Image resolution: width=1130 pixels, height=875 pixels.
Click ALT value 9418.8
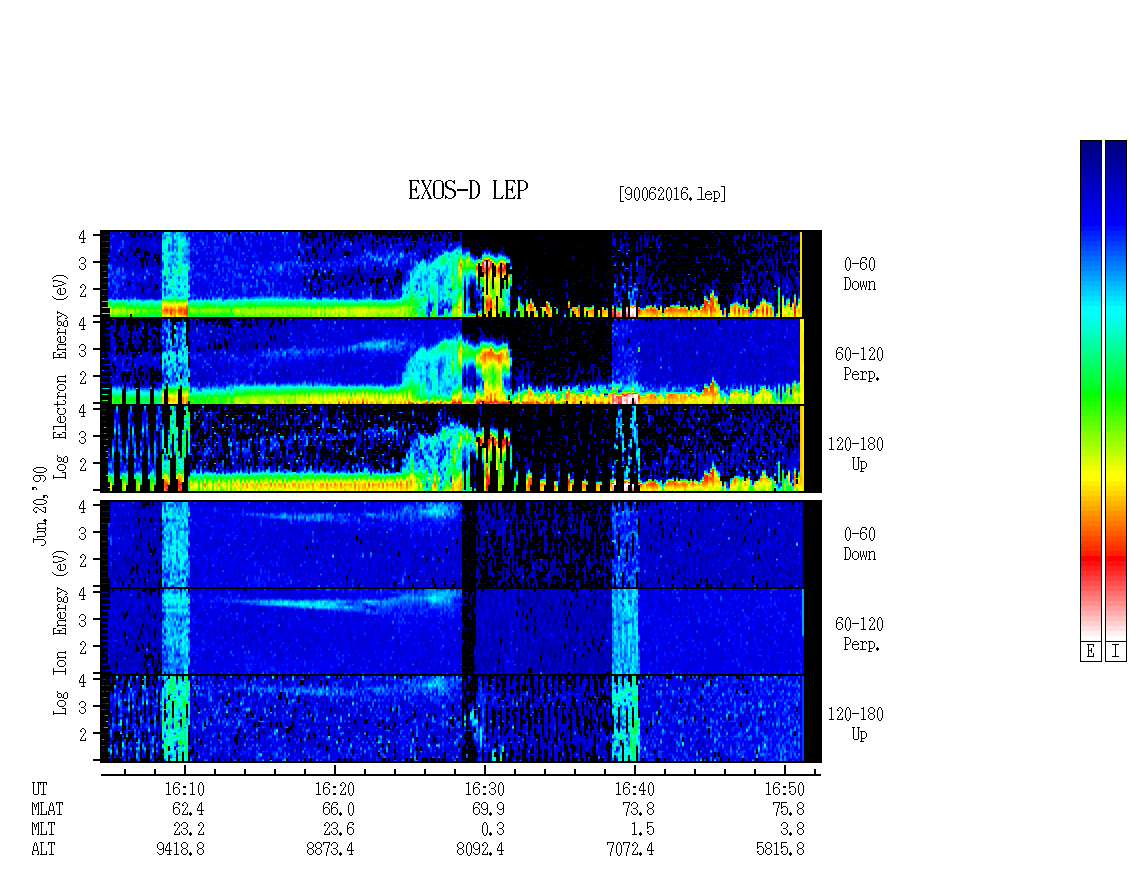pos(180,850)
